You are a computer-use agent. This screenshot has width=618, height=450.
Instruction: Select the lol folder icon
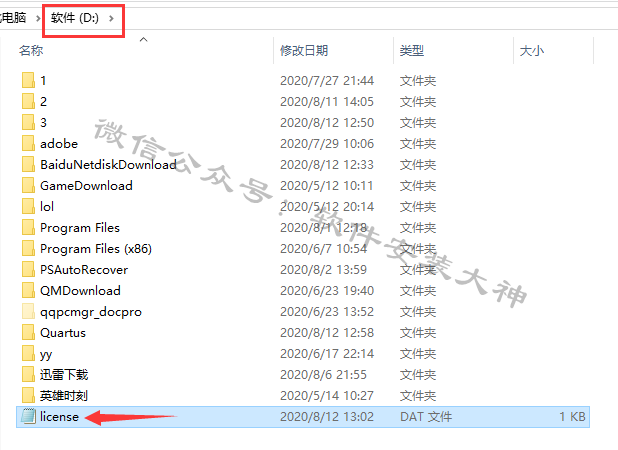28,206
